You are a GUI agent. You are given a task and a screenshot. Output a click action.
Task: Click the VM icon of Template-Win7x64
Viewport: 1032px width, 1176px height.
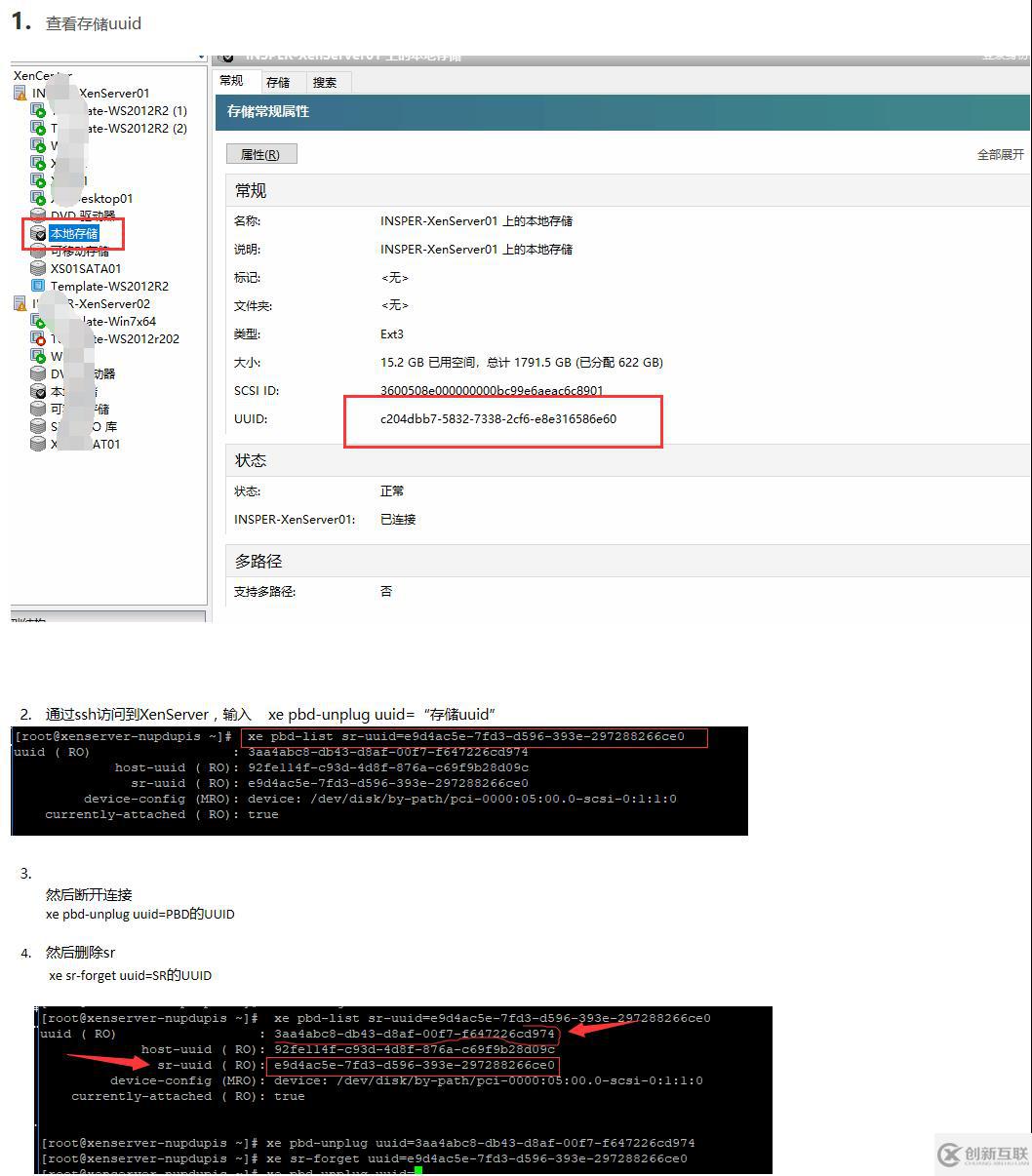coord(38,322)
